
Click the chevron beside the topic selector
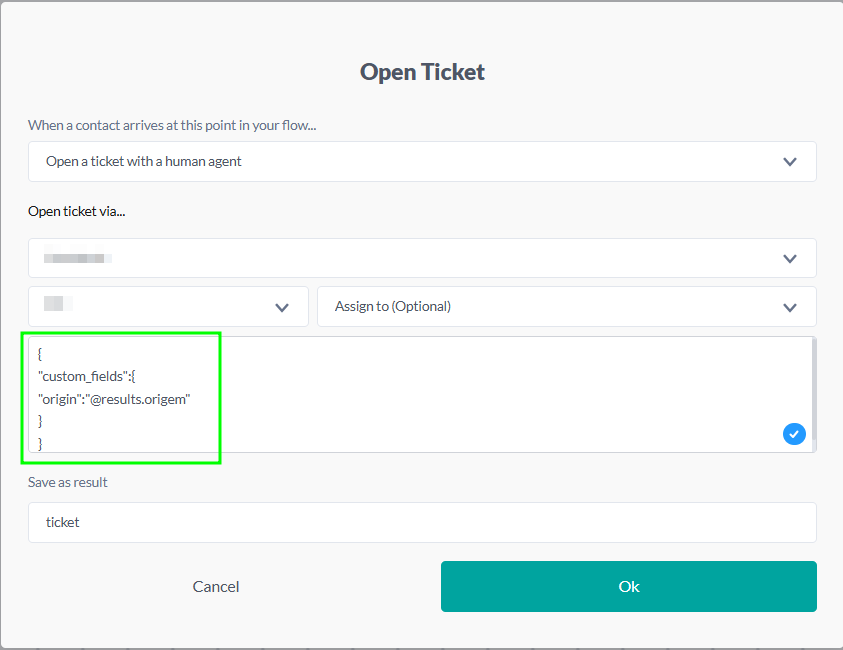(x=282, y=307)
